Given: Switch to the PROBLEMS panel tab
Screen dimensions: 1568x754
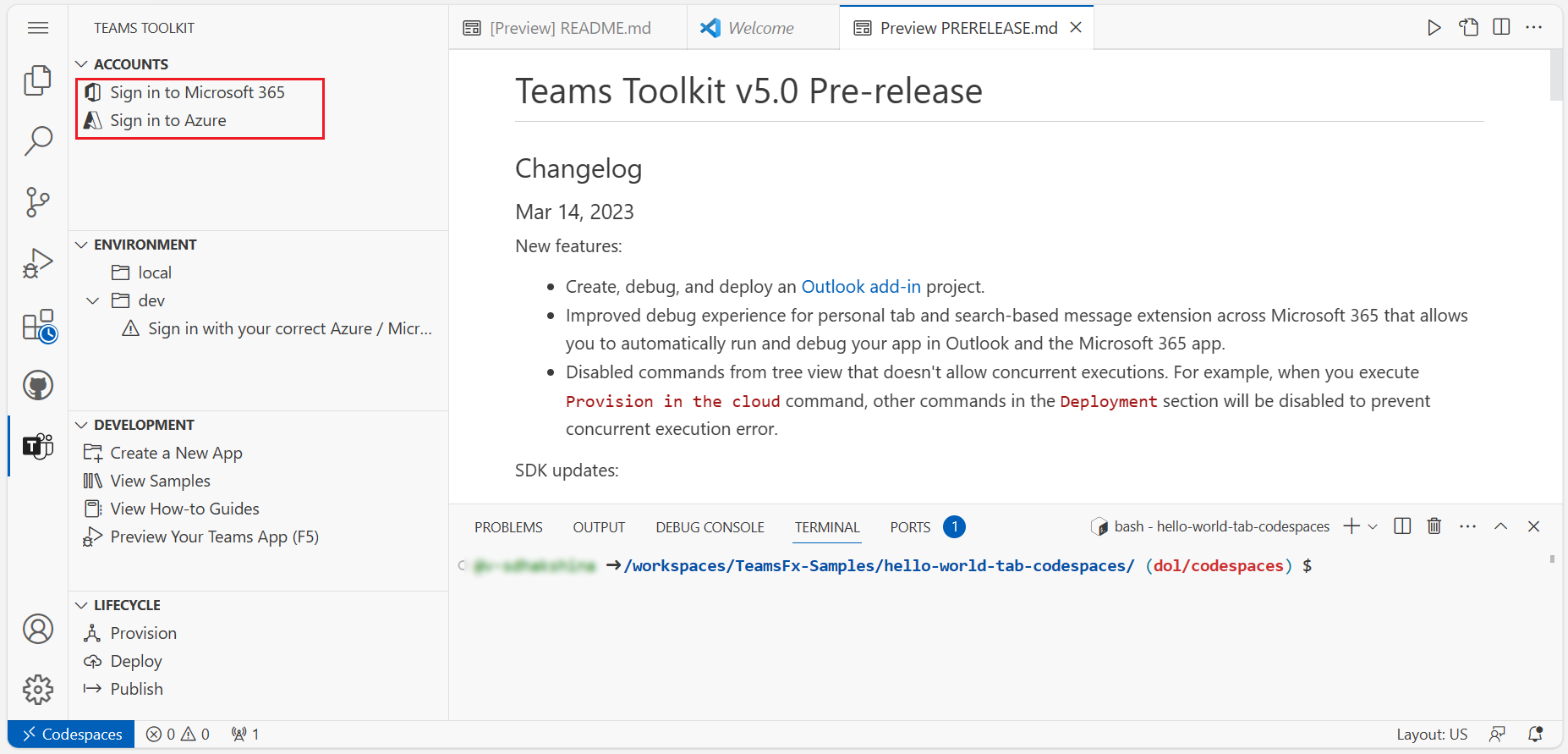Looking at the screenshot, I should 508,527.
